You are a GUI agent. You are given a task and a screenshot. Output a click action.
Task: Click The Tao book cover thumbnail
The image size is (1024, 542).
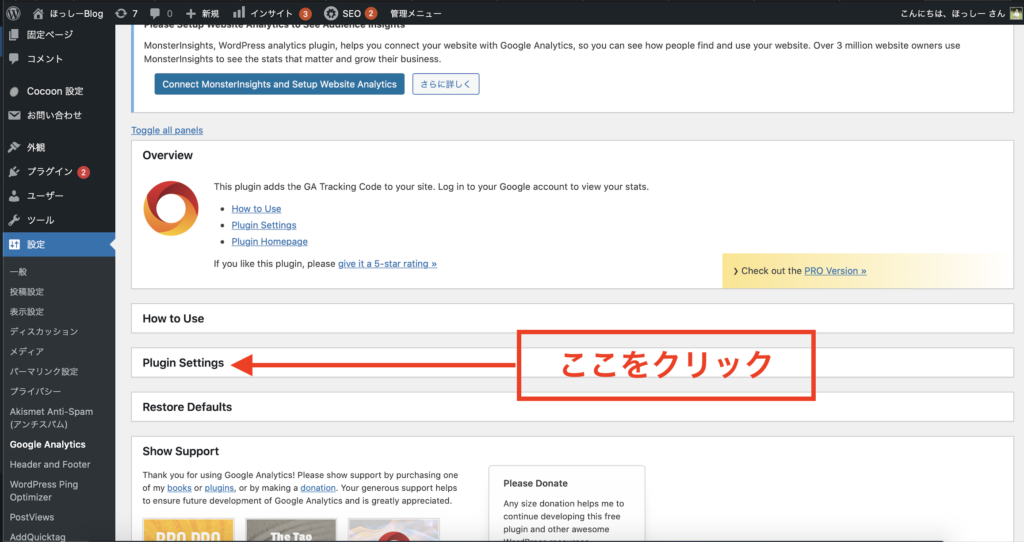(x=291, y=530)
